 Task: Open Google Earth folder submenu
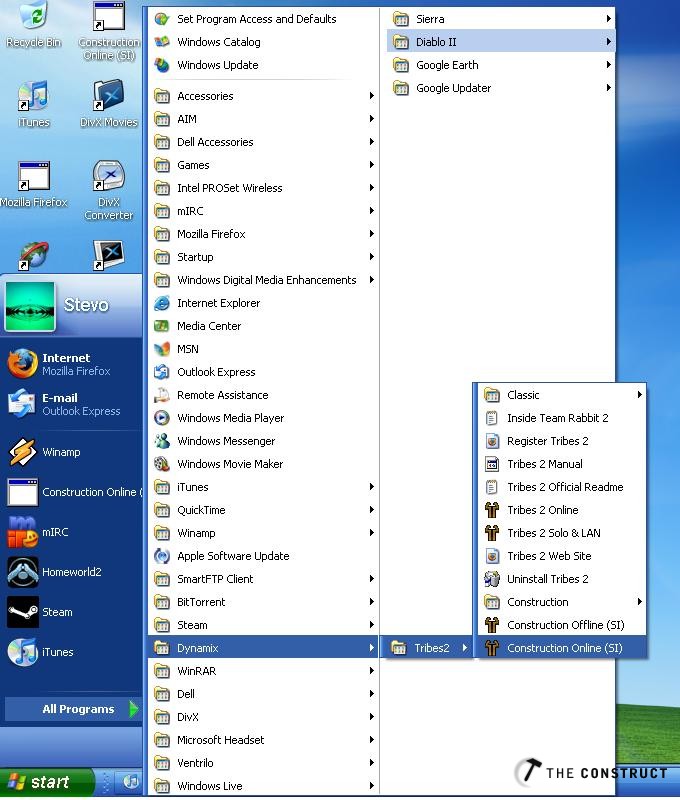pyautogui.click(x=501, y=65)
